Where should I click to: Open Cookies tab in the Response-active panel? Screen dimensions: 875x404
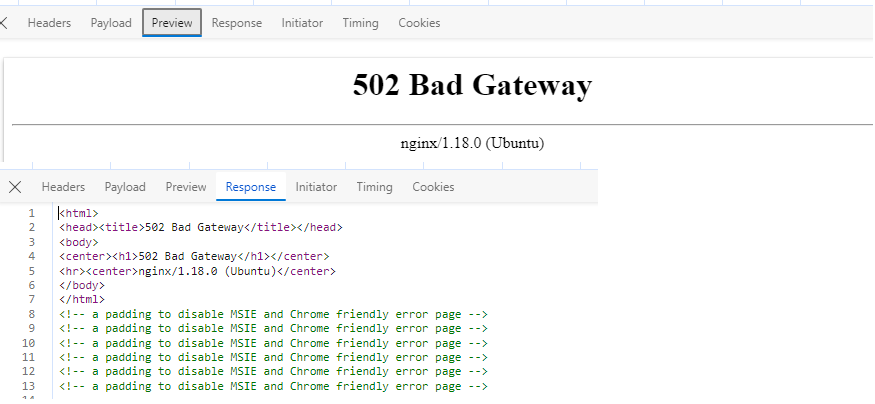(433, 187)
